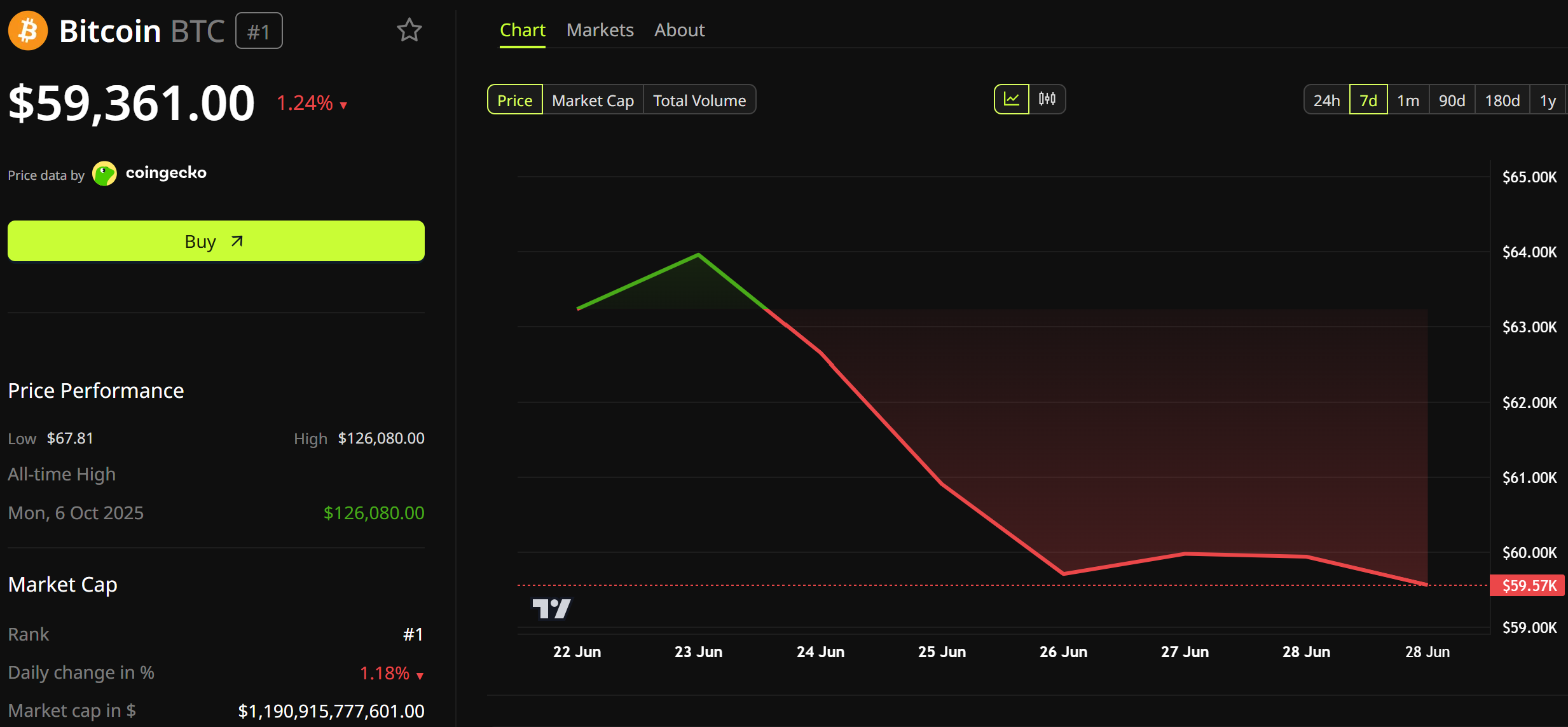Click the Rank #1 value
This screenshot has height=727, width=1568.
413,634
